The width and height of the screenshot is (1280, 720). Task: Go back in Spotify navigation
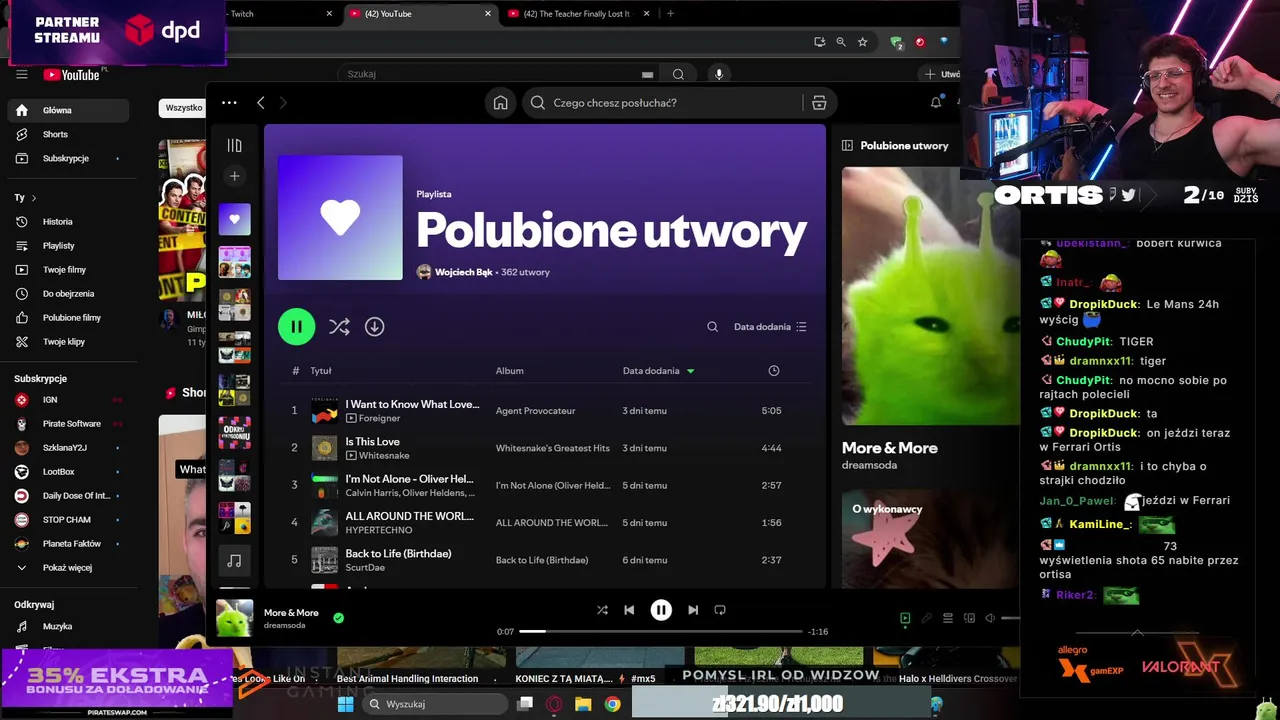(261, 102)
